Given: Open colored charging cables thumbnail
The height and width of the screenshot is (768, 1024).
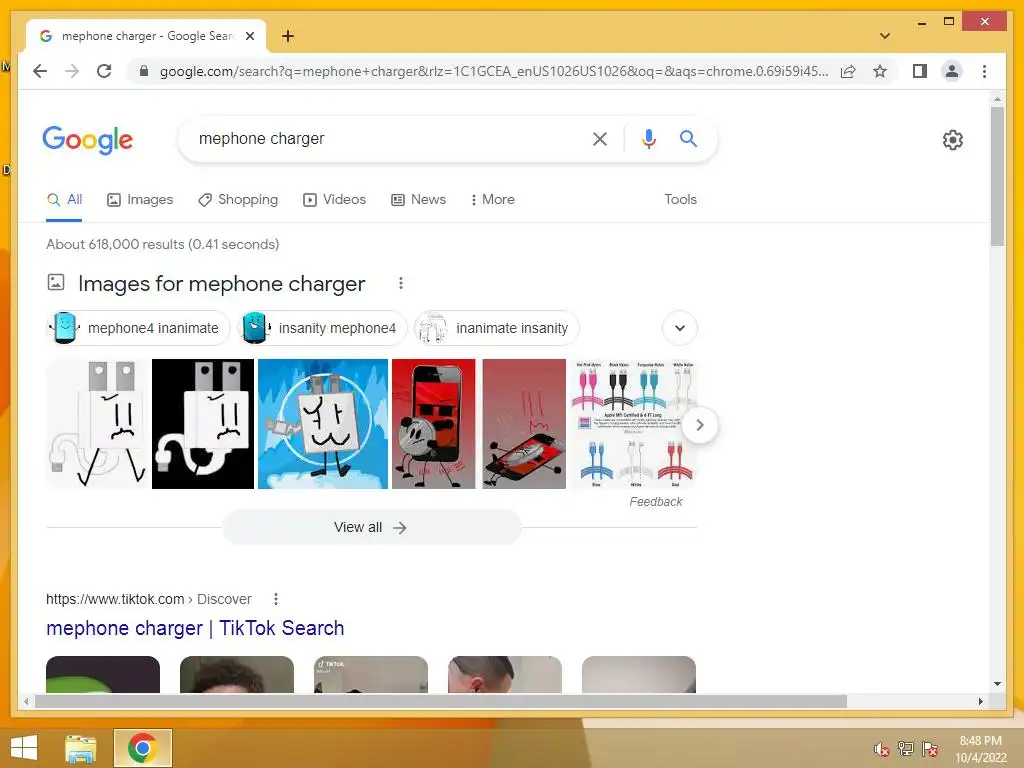Looking at the screenshot, I should click(x=633, y=423).
